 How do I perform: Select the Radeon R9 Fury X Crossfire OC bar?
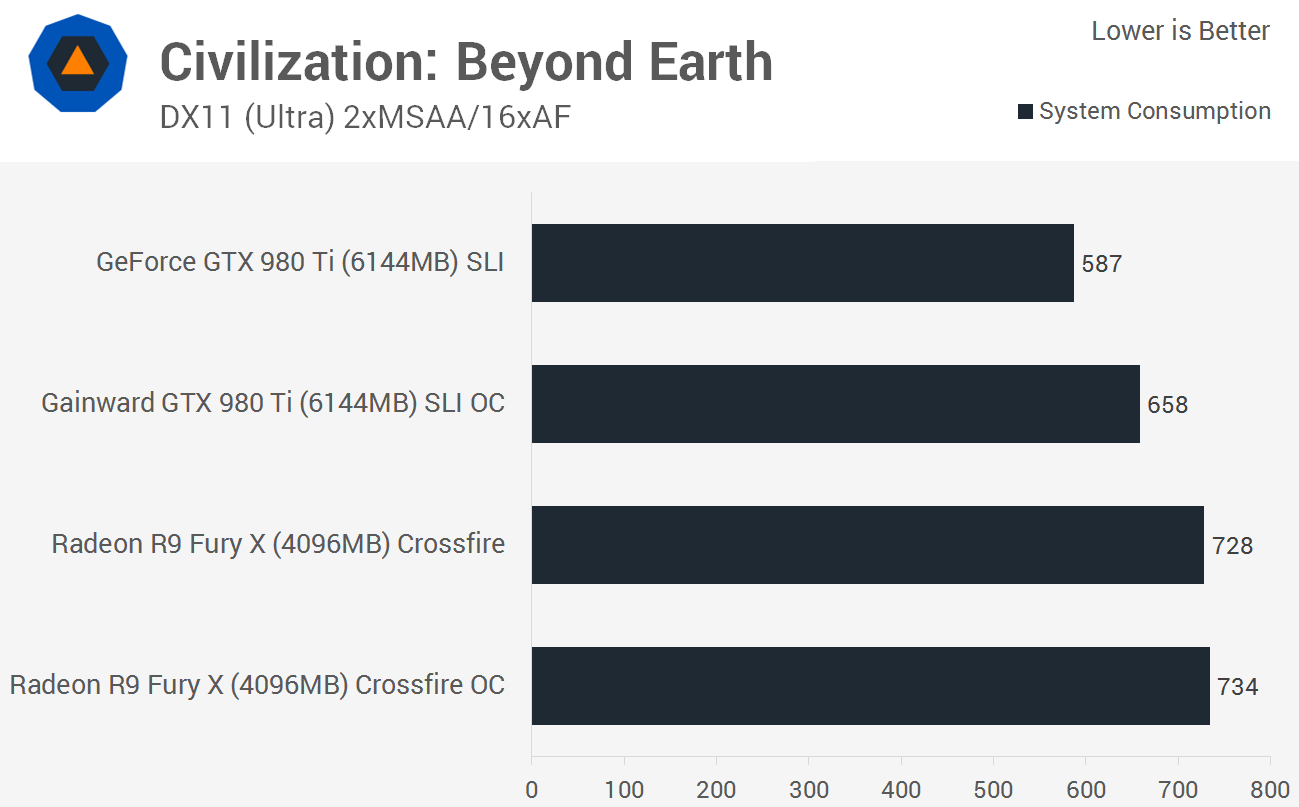pos(870,686)
